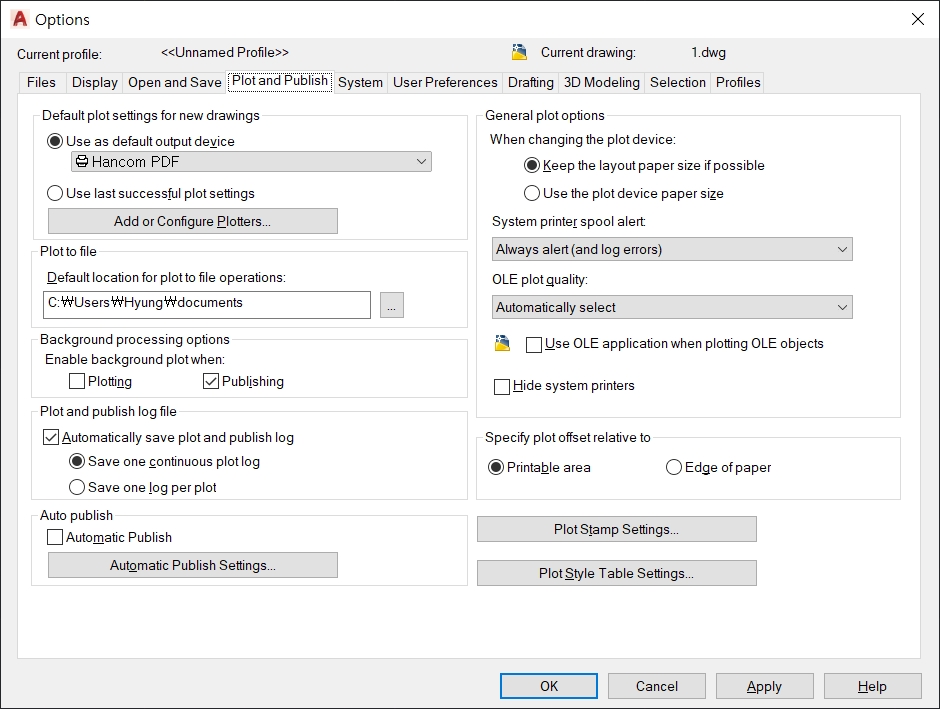Open the User Preferences tab
This screenshot has height=709, width=940.
(445, 82)
